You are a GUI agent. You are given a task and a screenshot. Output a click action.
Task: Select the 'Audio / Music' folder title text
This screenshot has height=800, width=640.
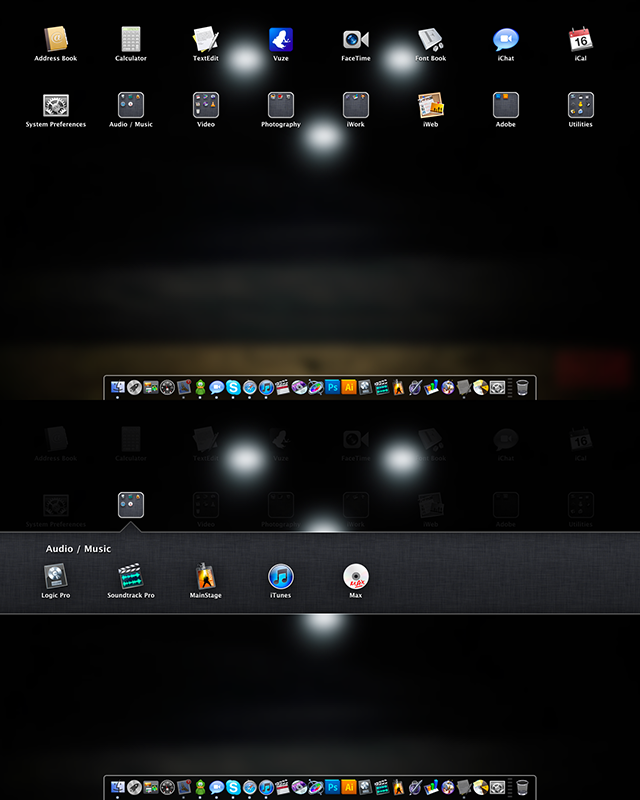coord(78,548)
